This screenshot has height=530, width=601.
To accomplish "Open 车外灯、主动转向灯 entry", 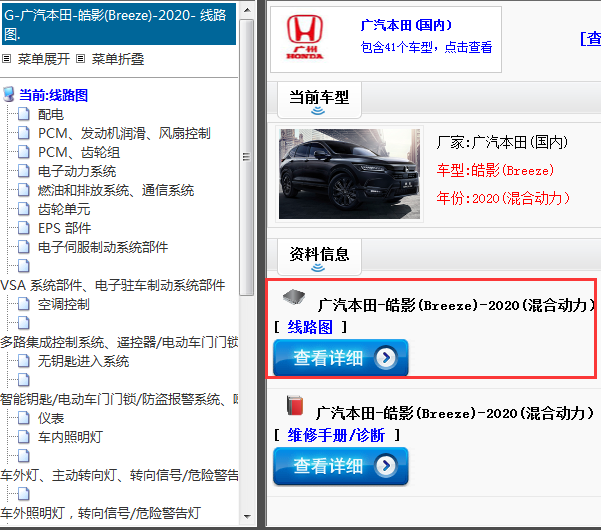I will pos(119,475).
